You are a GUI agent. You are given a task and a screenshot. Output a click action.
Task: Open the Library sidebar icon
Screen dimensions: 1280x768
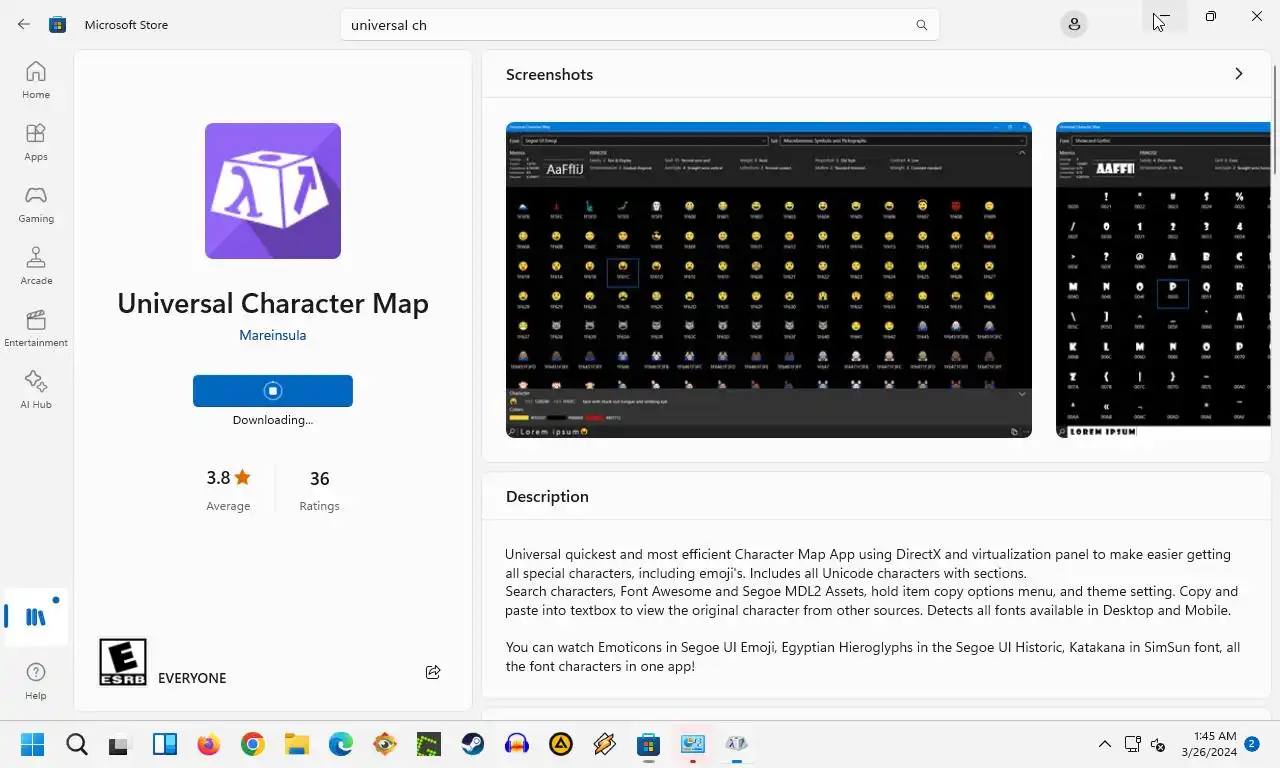click(36, 616)
